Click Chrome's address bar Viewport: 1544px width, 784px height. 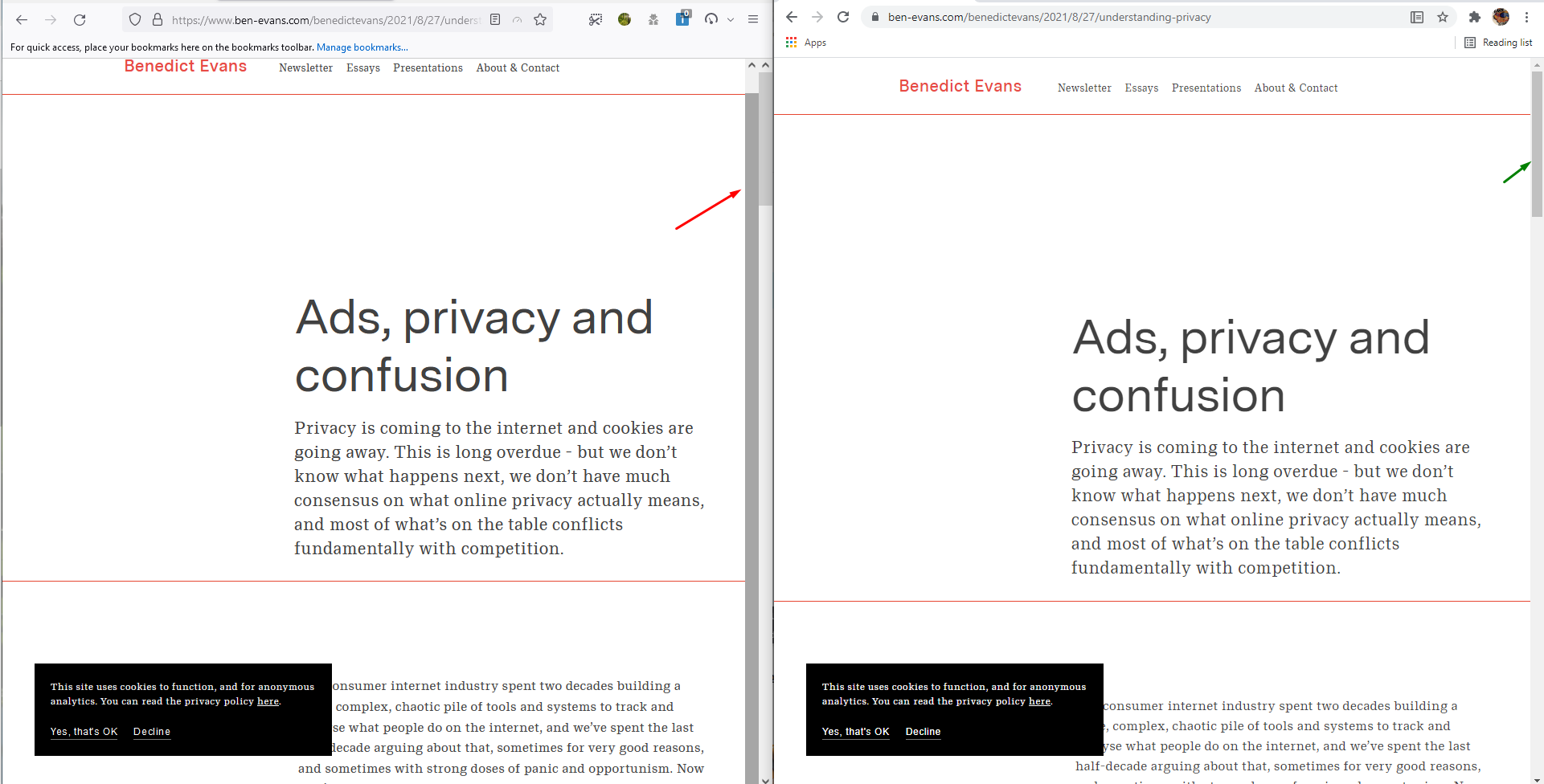click(1045, 16)
